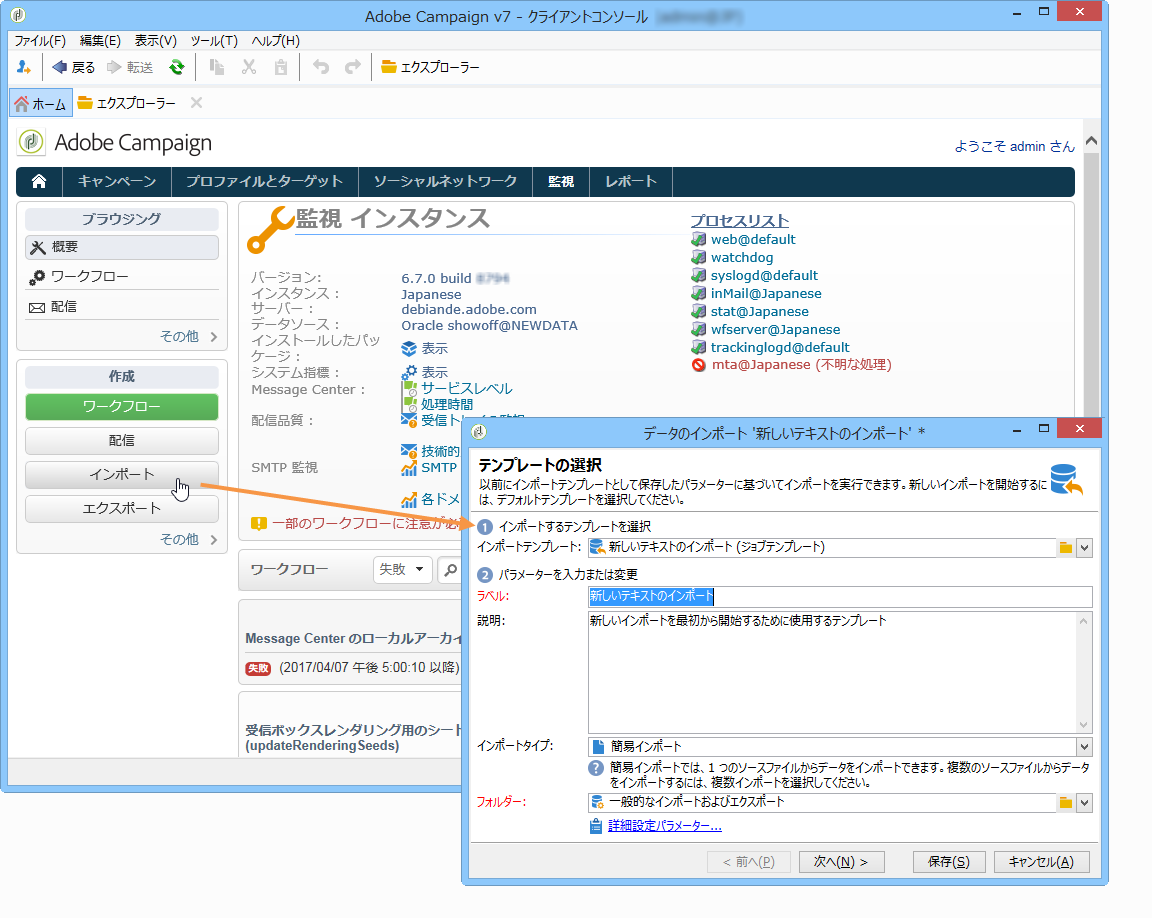1152x918 pixels.
Task: Select 概要 in browsing panel
Action: [x=122, y=247]
